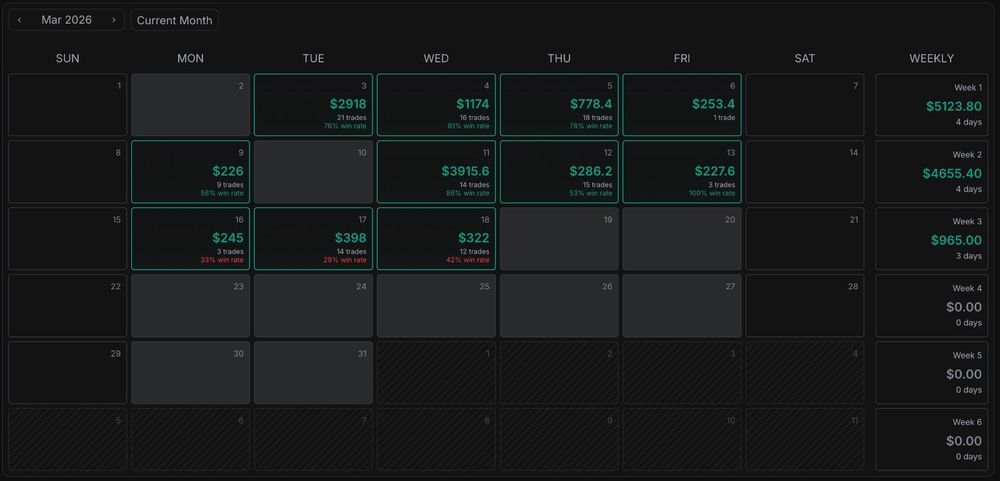
Task: Select March 16 cell showing $245
Action: pos(190,239)
